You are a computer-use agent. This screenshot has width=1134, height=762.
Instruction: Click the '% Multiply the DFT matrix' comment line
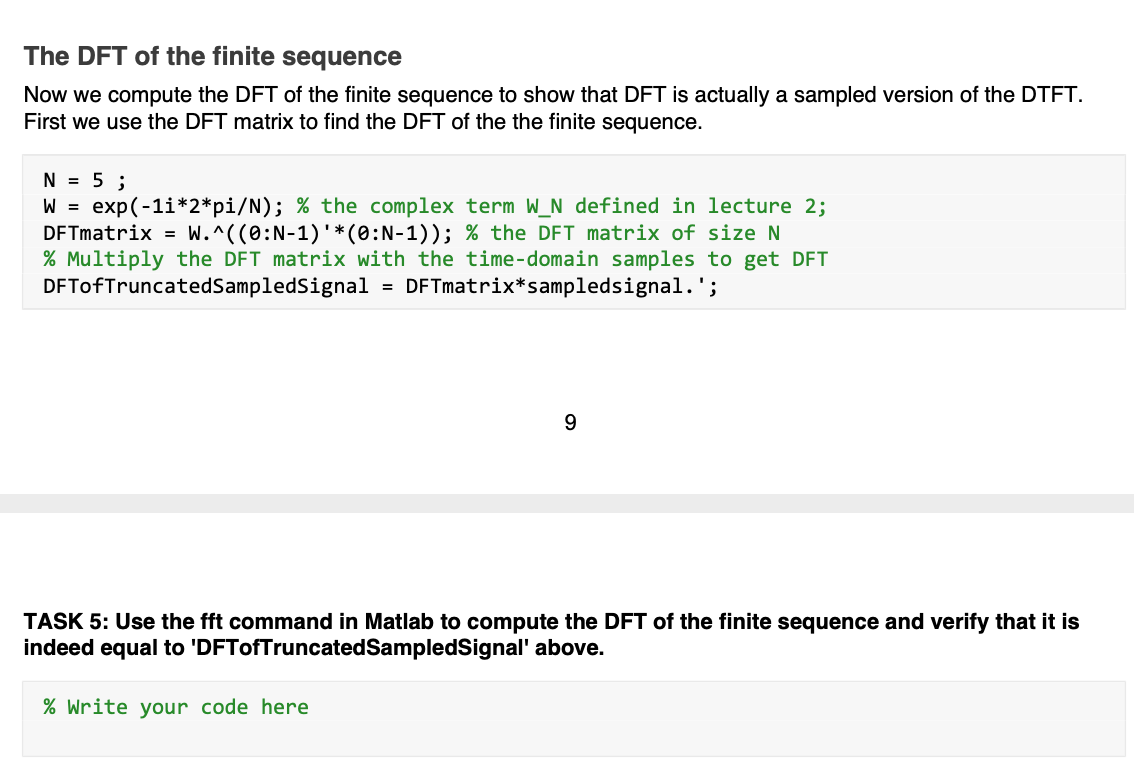(435, 260)
